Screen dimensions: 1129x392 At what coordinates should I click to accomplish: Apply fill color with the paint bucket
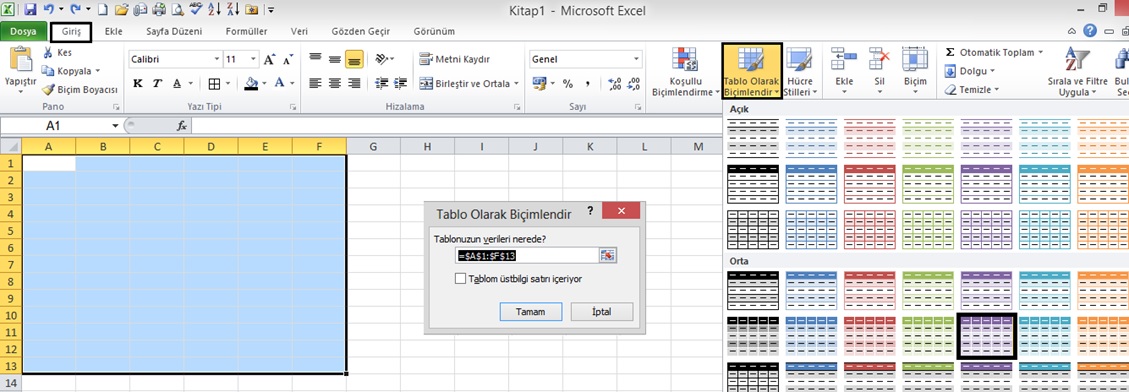pyautogui.click(x=251, y=84)
